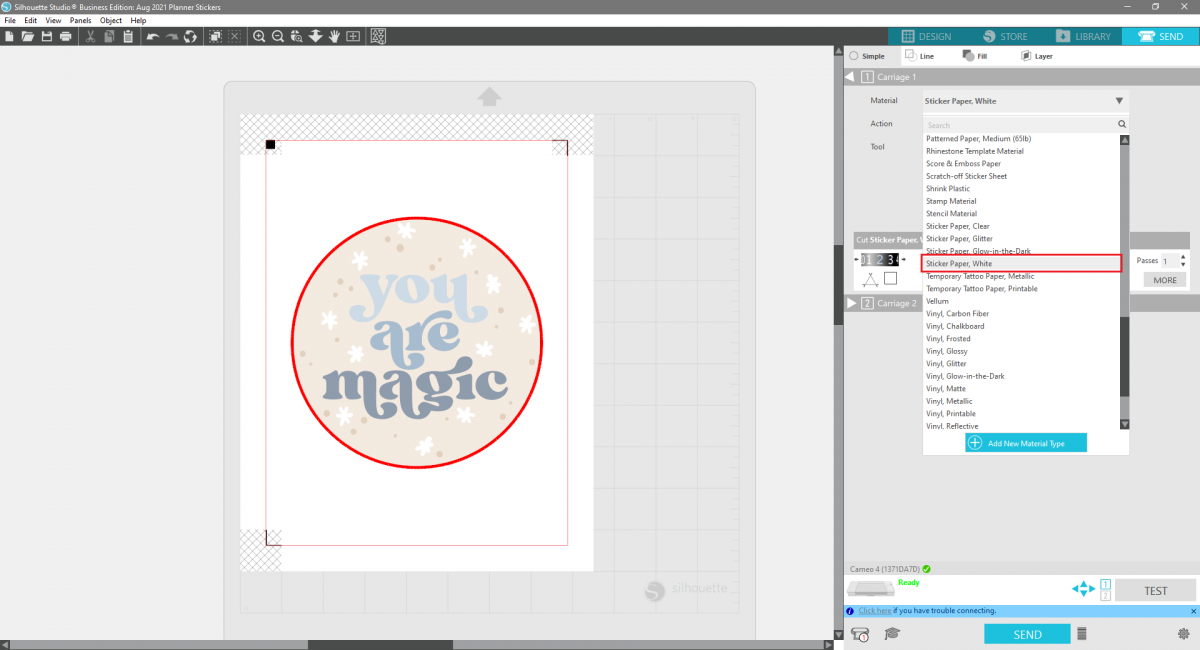The width and height of the screenshot is (1200, 650).
Task: Paste from clipboard using the Paste icon
Action: (128, 37)
